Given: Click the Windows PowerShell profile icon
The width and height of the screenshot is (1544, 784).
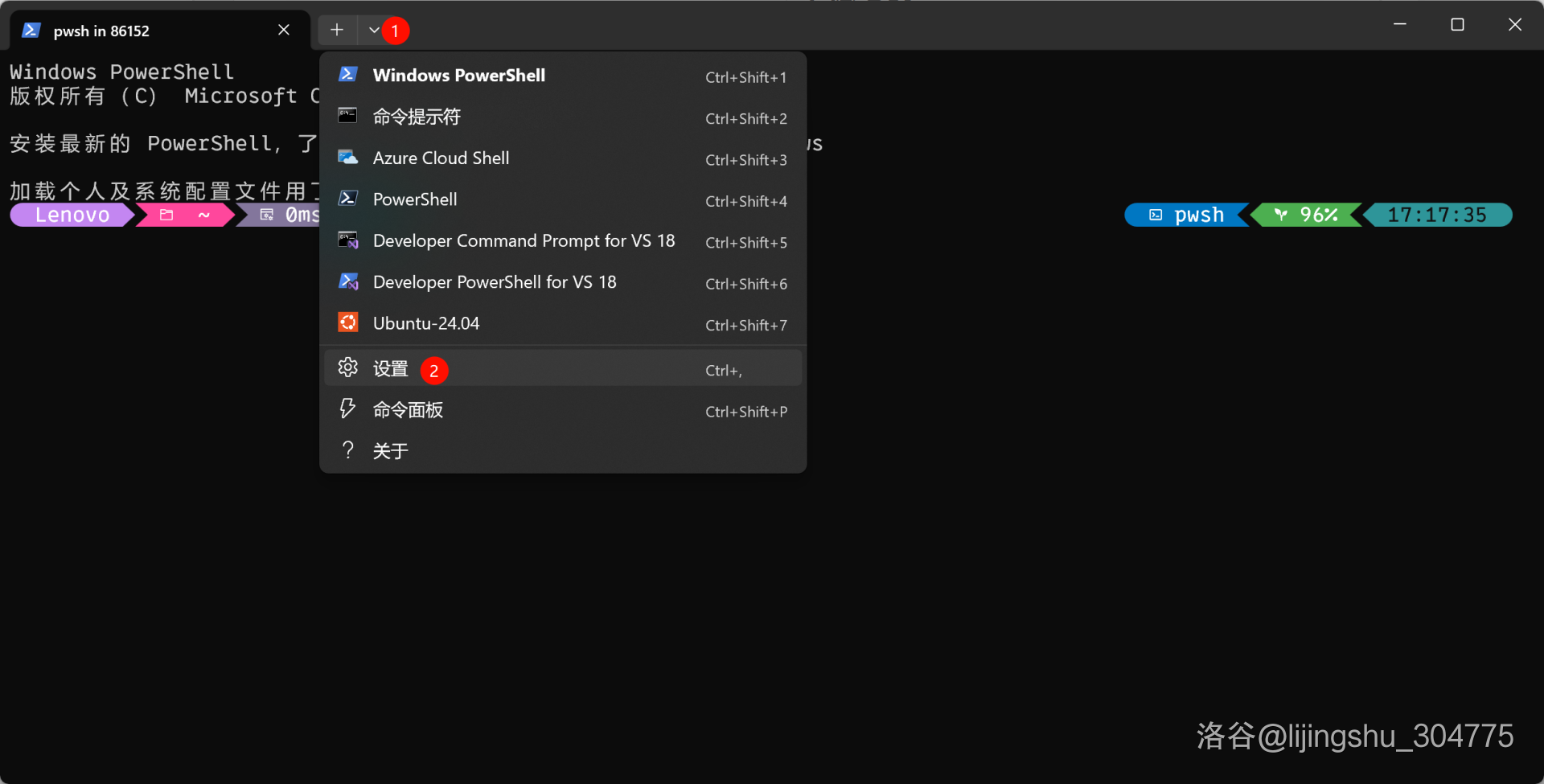Looking at the screenshot, I should (347, 75).
